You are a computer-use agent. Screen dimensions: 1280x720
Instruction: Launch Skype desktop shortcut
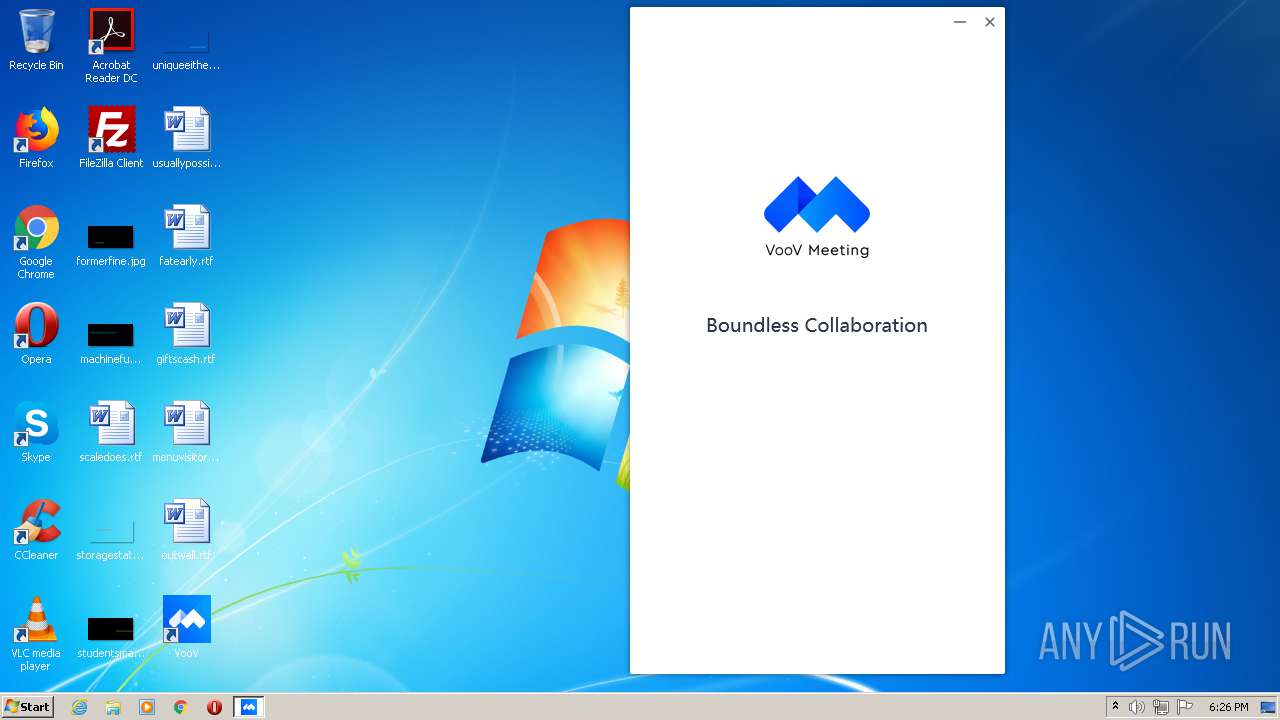(36, 432)
